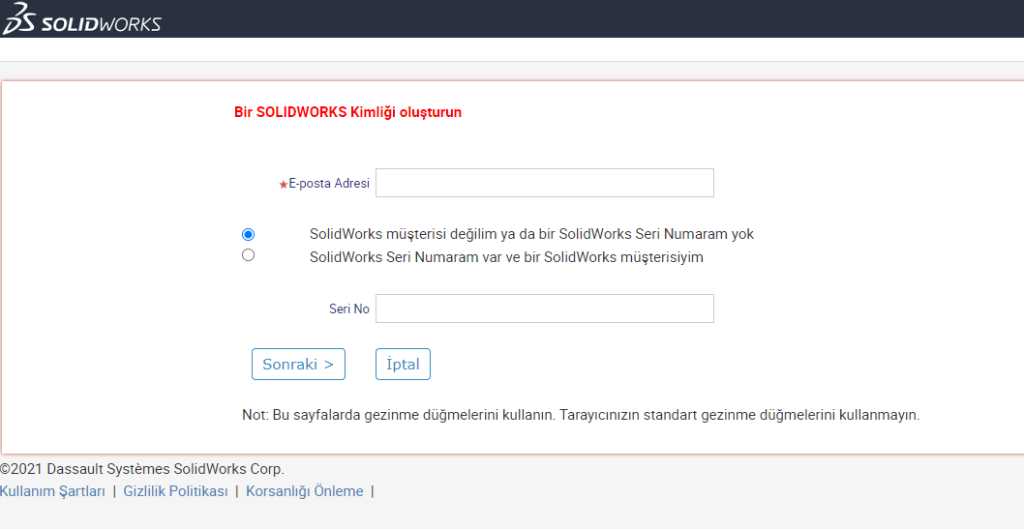Click the Seri No field label
Viewport: 1024px width, 529px height.
pyautogui.click(x=349, y=309)
